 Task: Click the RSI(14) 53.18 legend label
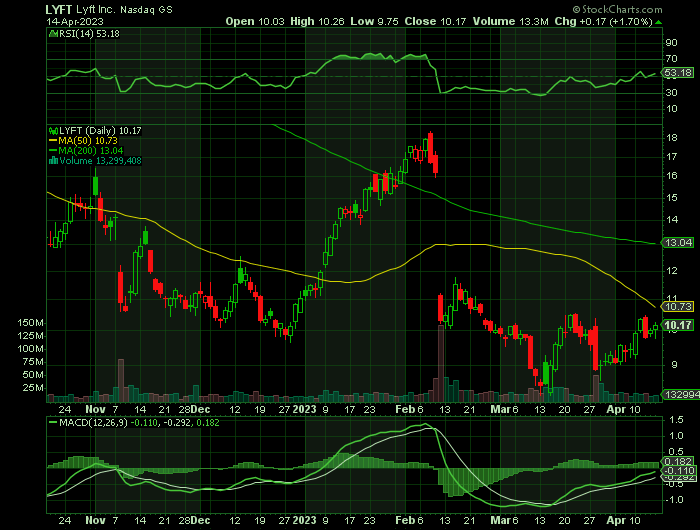[x=89, y=33]
